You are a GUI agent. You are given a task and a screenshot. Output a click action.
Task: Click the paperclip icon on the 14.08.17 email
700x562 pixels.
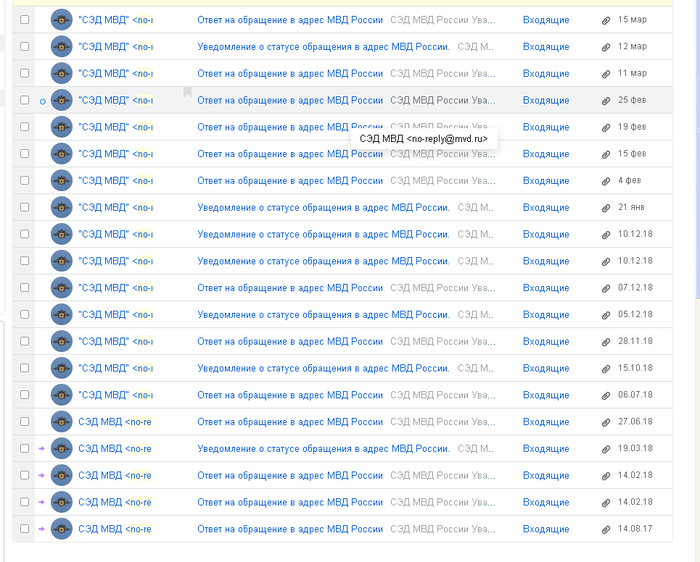coord(605,530)
